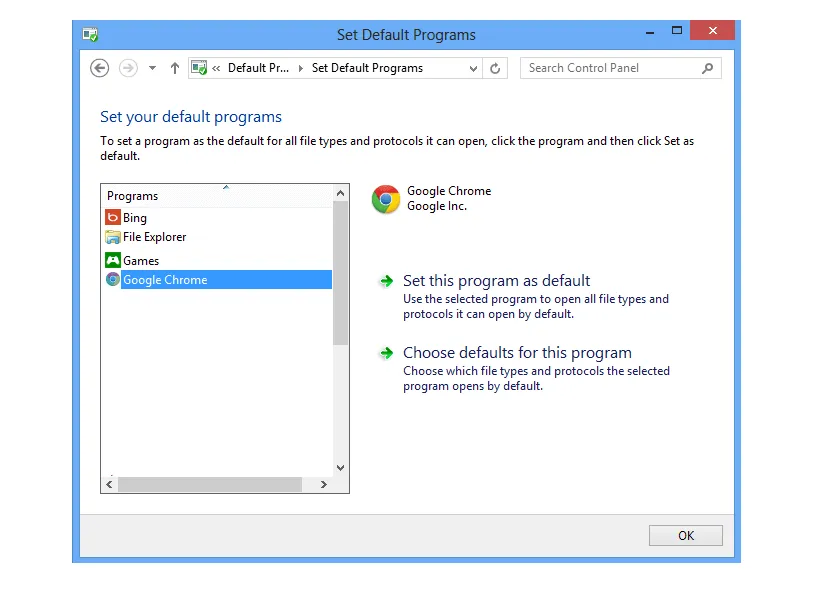Go up one level with the Up arrow

coord(175,68)
